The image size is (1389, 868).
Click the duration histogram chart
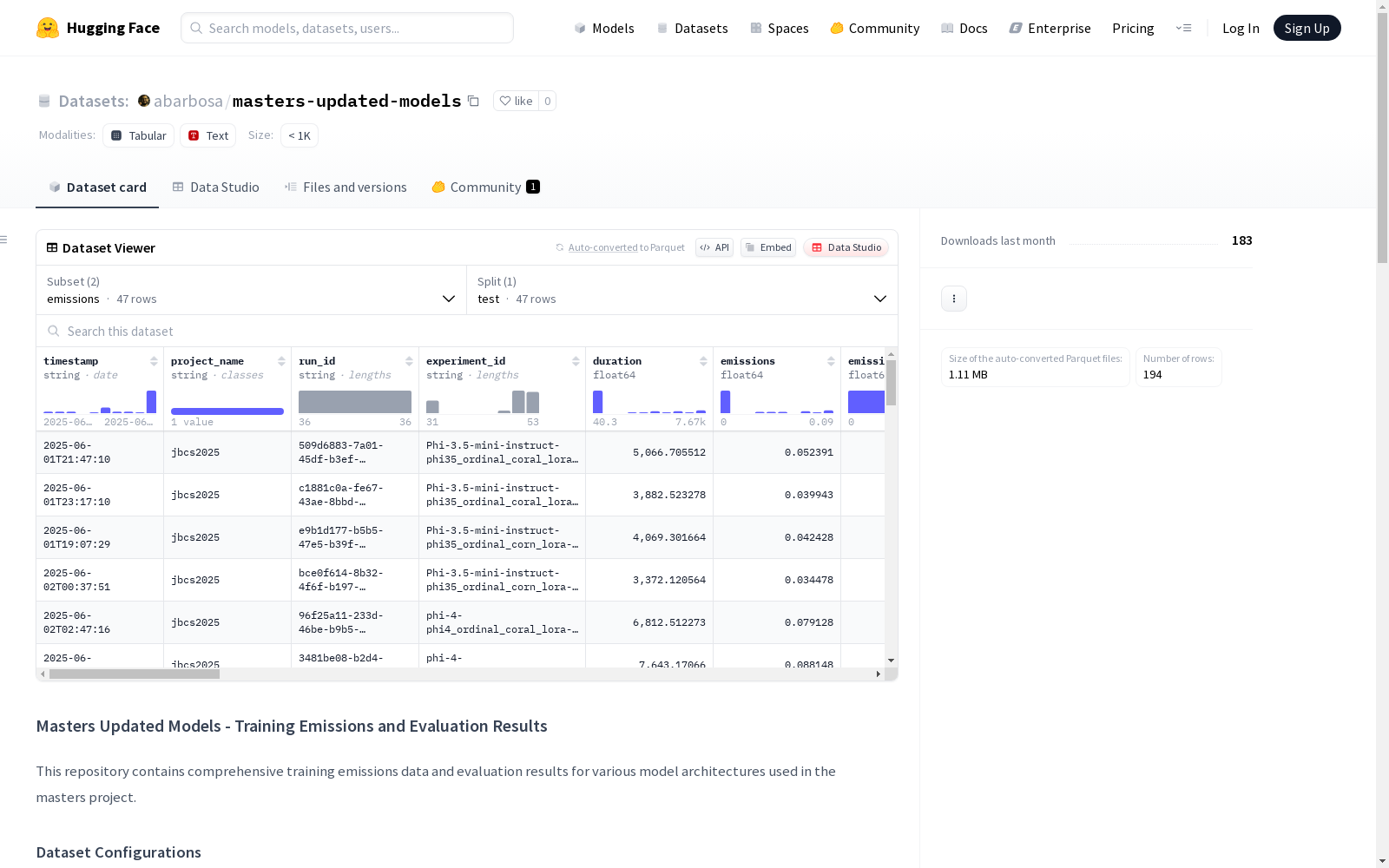click(649, 401)
